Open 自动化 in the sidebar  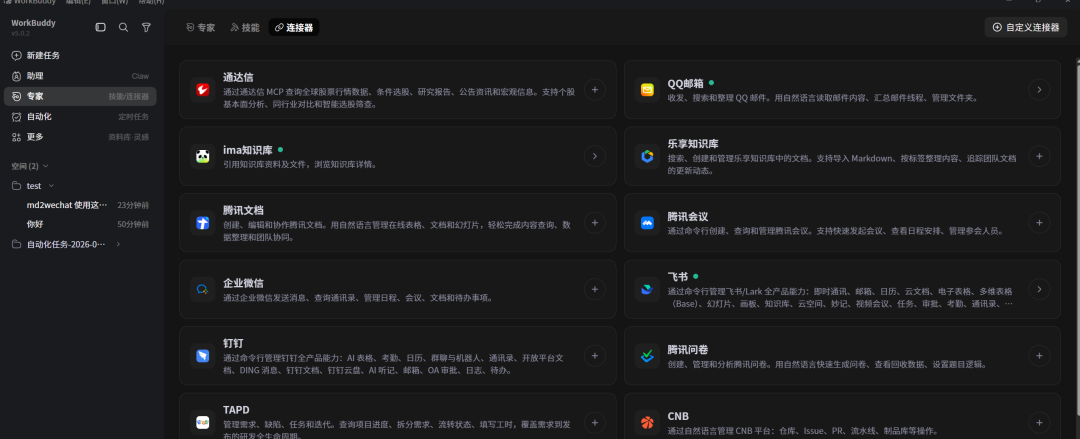tap(80, 116)
